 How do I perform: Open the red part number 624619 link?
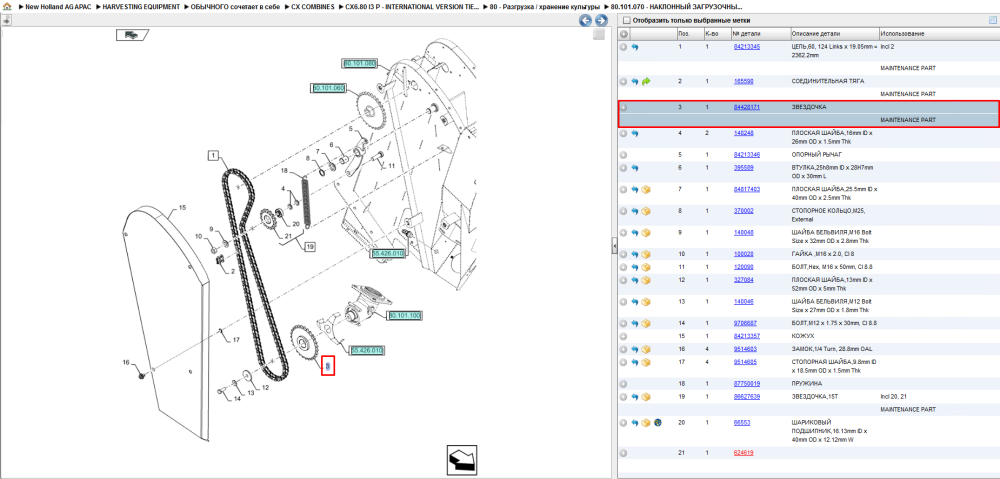pyautogui.click(x=744, y=453)
